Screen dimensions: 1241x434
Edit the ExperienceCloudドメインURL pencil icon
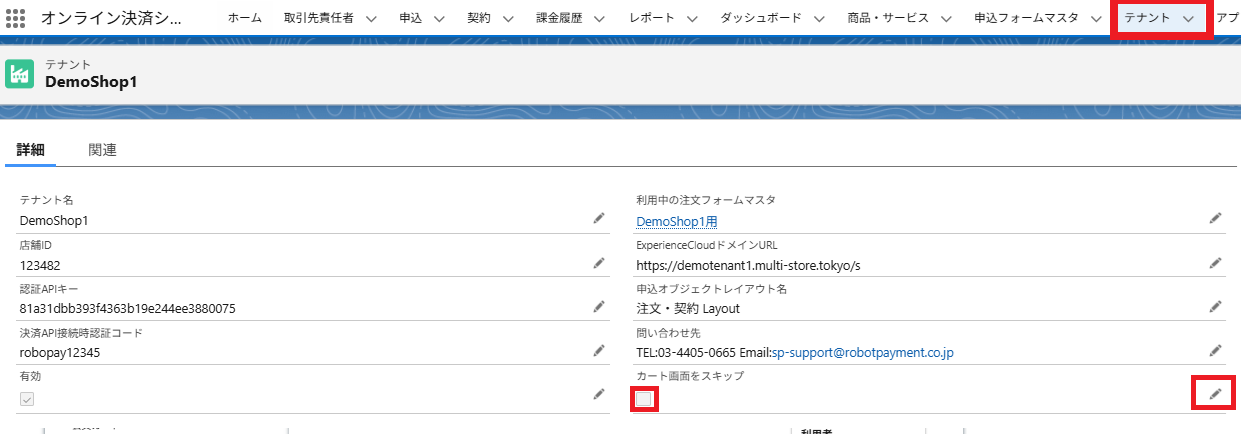point(1215,262)
